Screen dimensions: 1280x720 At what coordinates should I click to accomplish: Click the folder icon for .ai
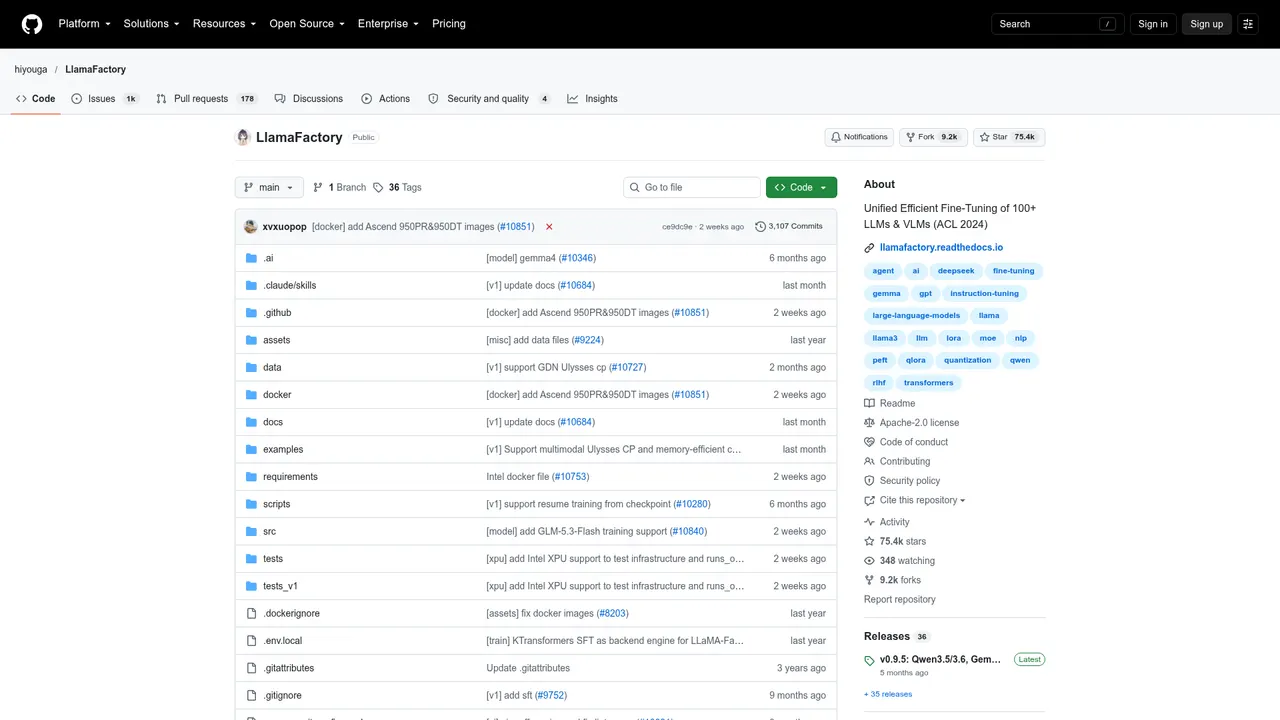(x=252, y=258)
